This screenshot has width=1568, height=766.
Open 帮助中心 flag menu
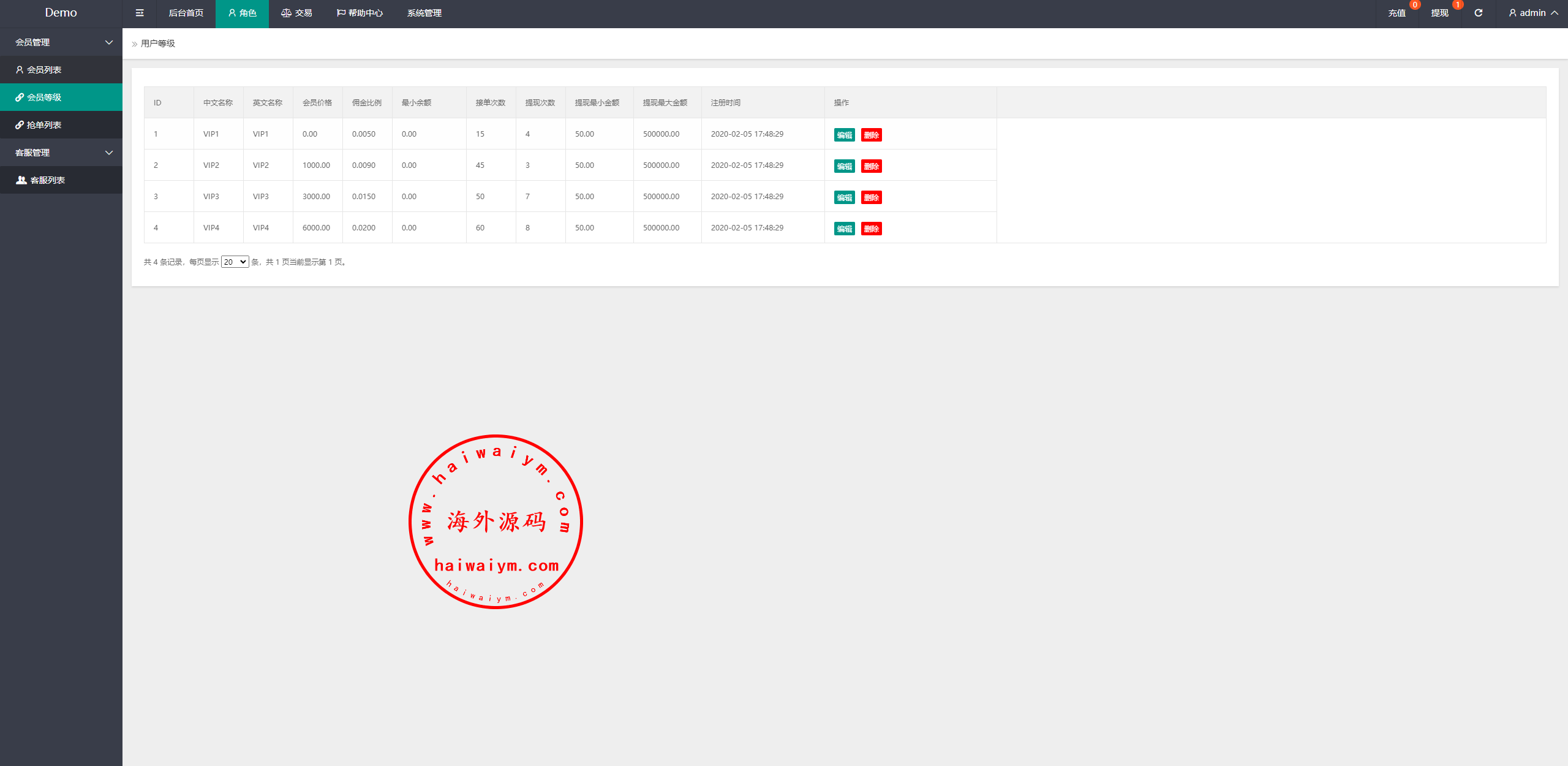coord(360,13)
